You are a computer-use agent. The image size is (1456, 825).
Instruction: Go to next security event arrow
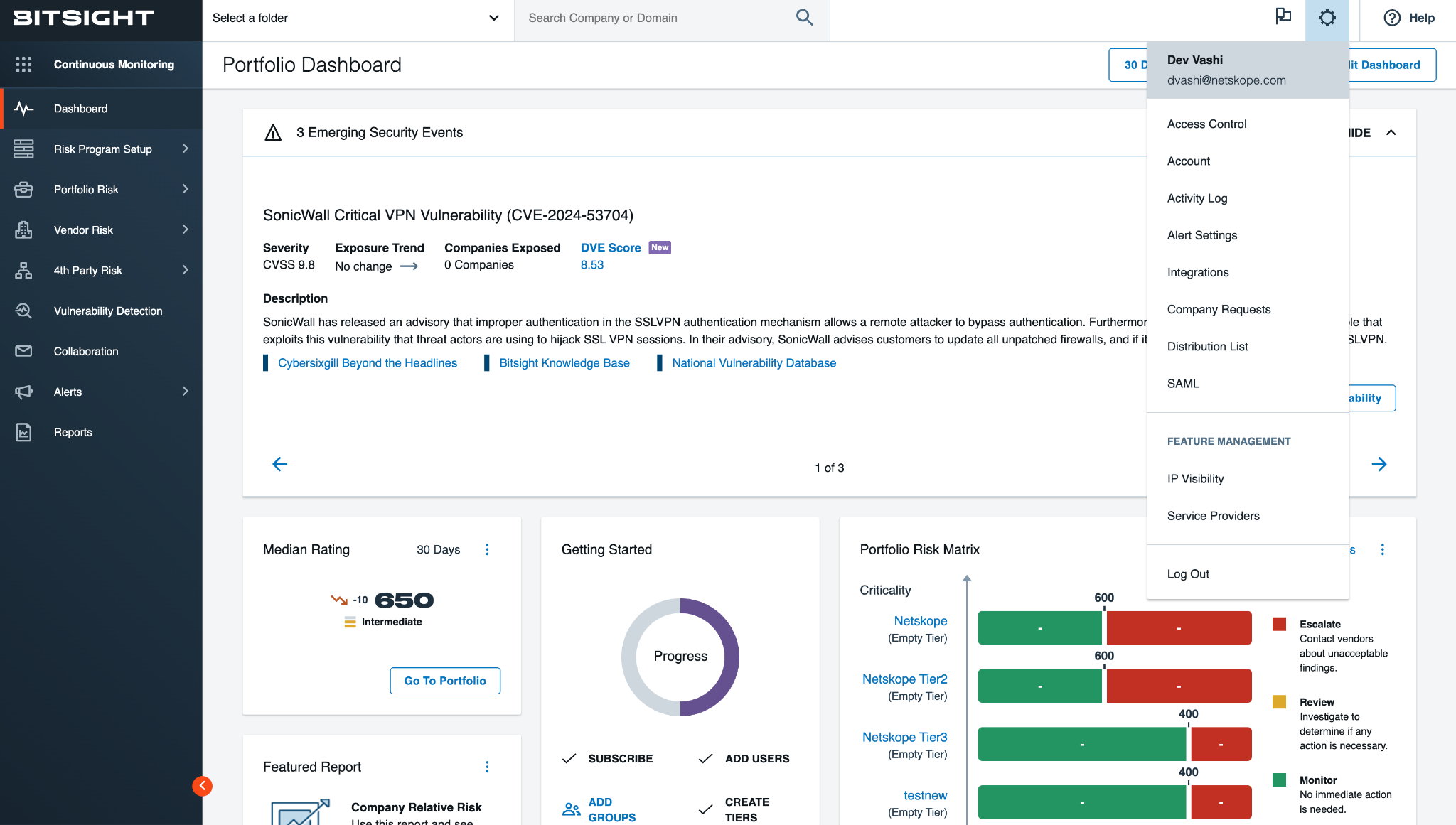tap(1379, 464)
